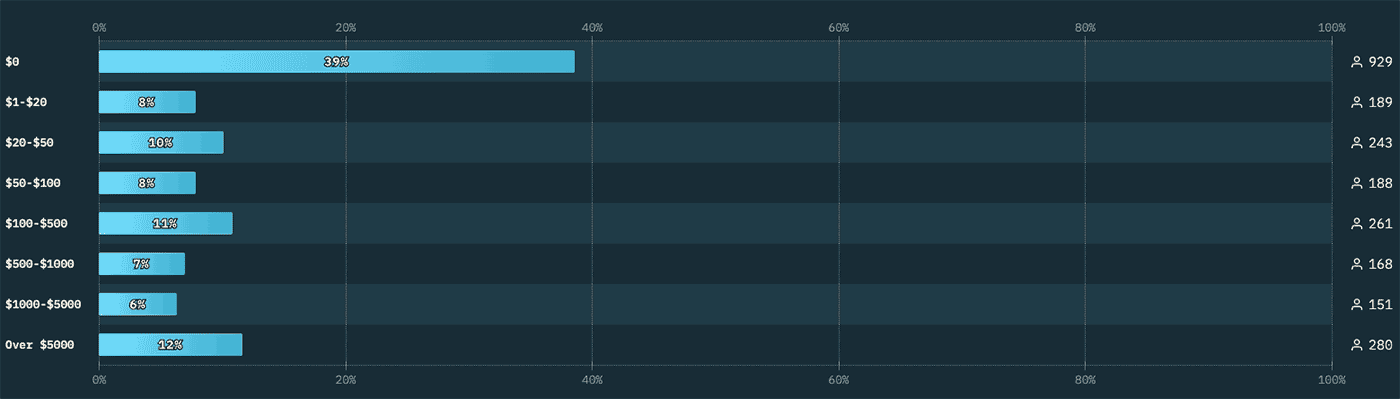Click the respondent count 243
Screen dimensions: 1400x399
1381,143
